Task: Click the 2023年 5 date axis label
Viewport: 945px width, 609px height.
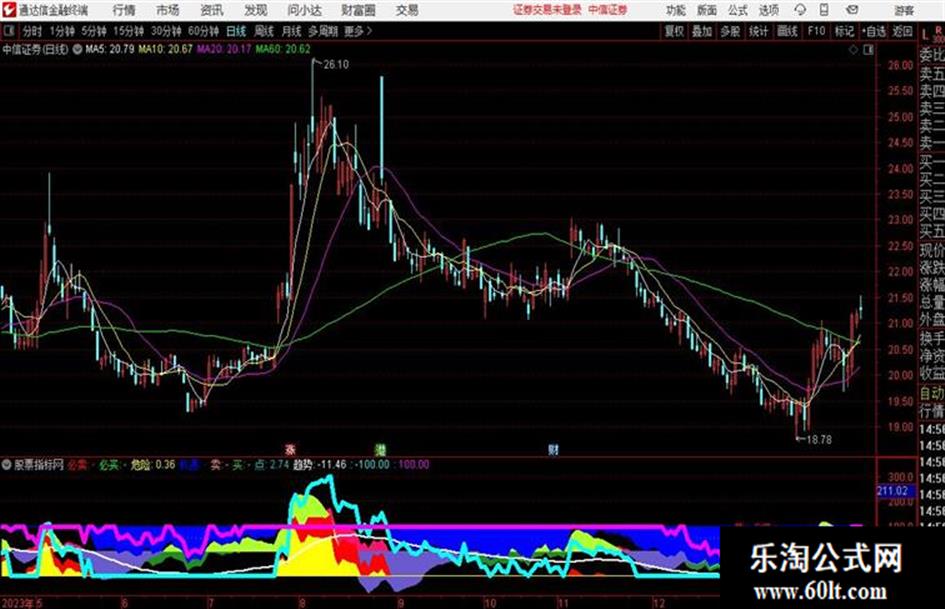Action: (22, 602)
